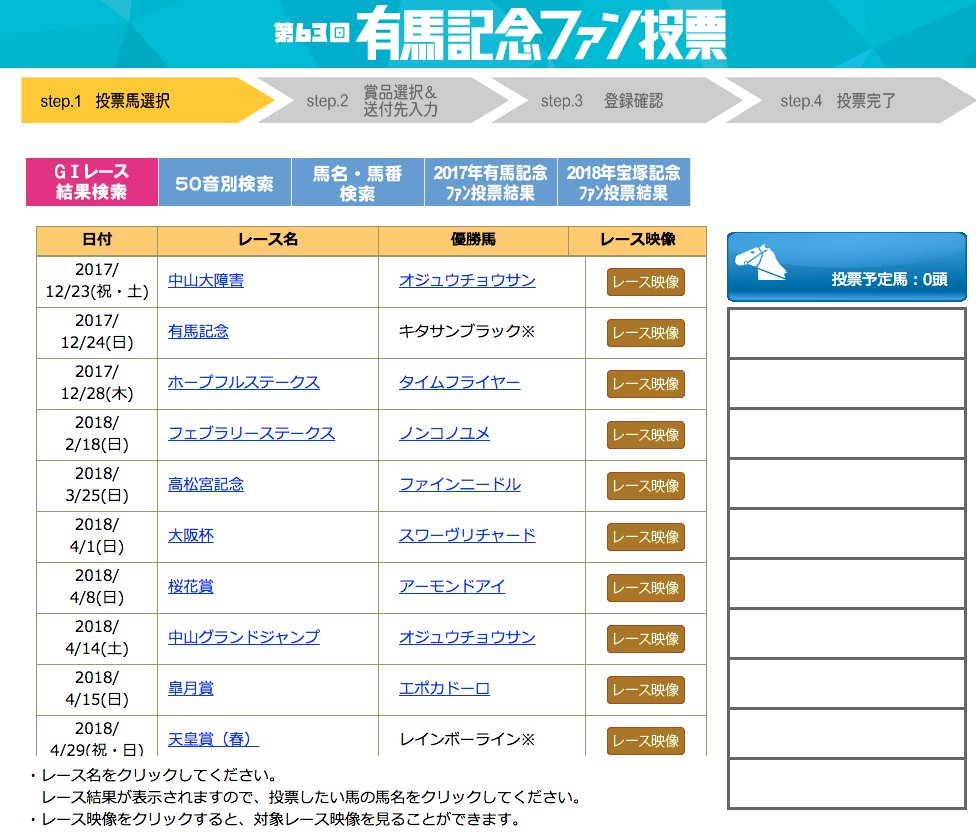Viewport: 976px width, 832px height.
Task: Click the 第63回 有馬記念ファン投票 banner title
Action: click(500, 32)
